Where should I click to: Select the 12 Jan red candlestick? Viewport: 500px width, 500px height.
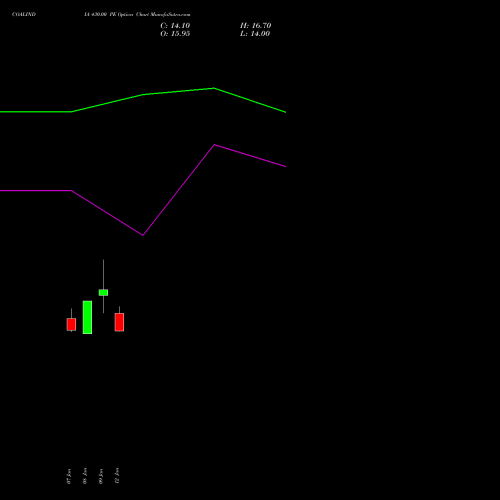click(119, 322)
